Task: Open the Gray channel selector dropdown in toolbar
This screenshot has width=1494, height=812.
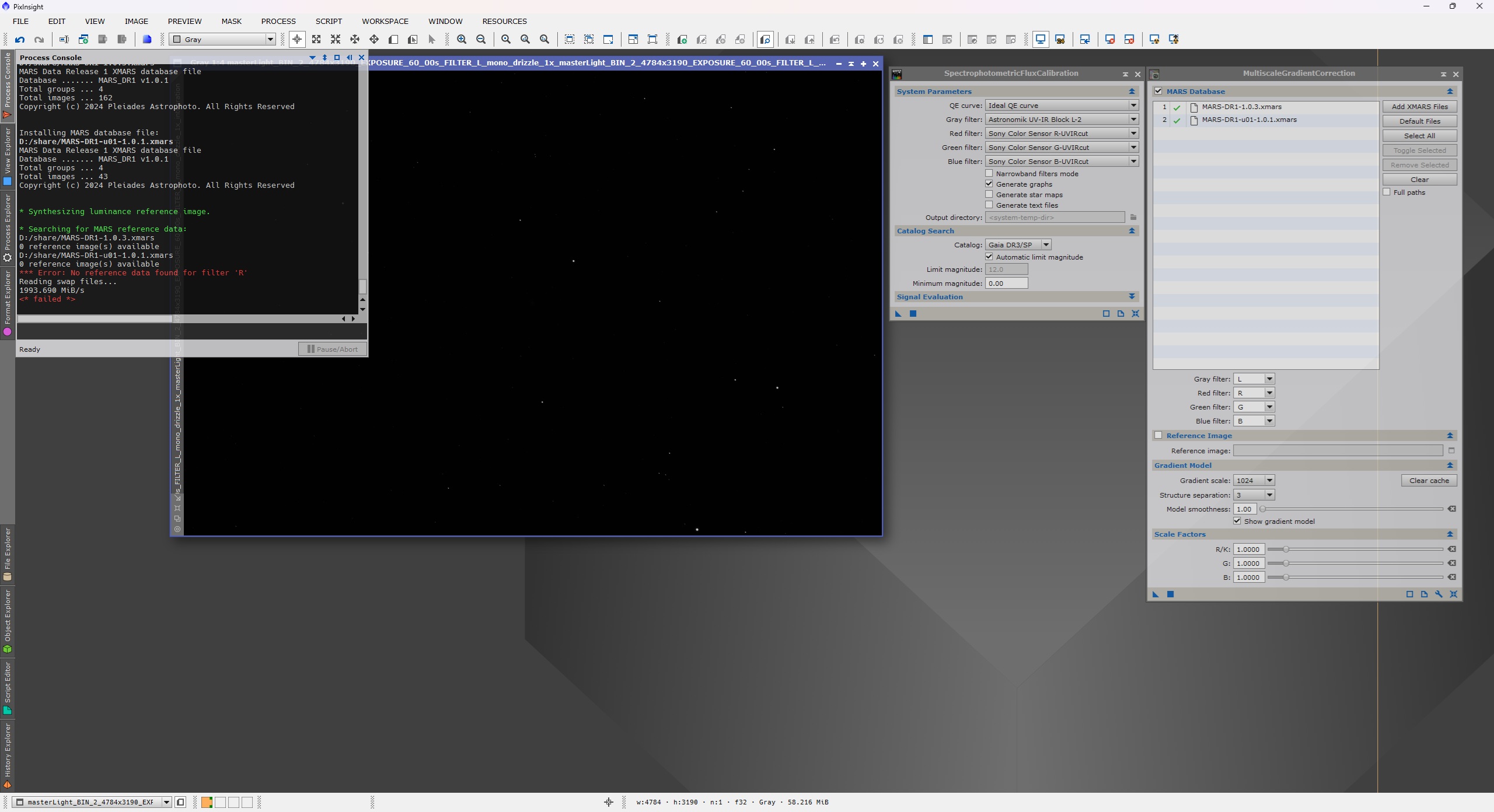Action: click(x=222, y=40)
